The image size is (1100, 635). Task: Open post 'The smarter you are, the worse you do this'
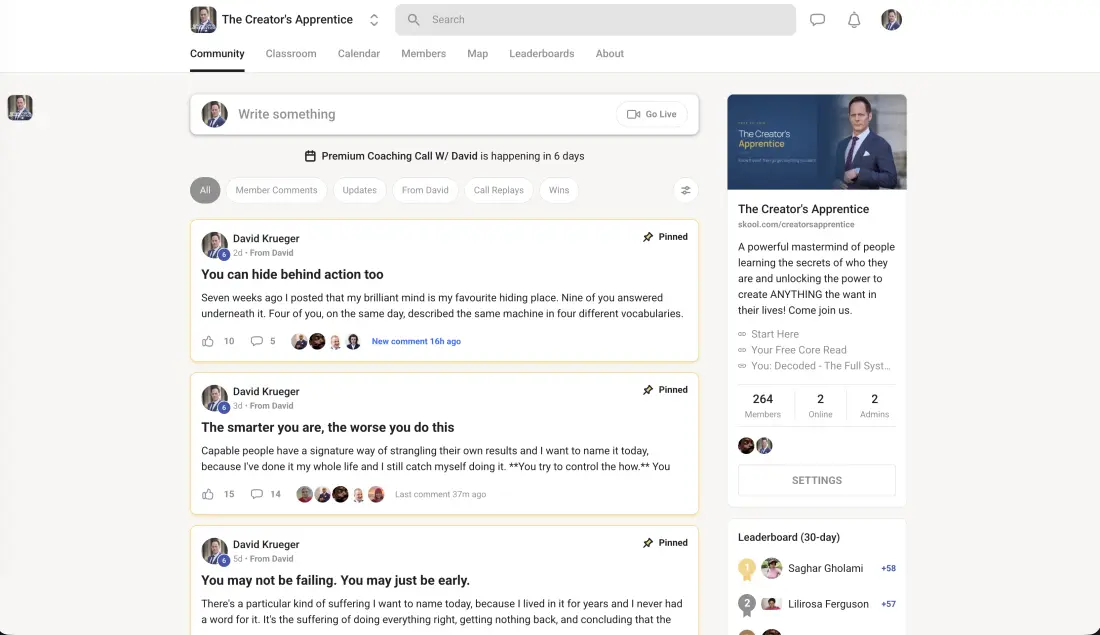tap(328, 427)
